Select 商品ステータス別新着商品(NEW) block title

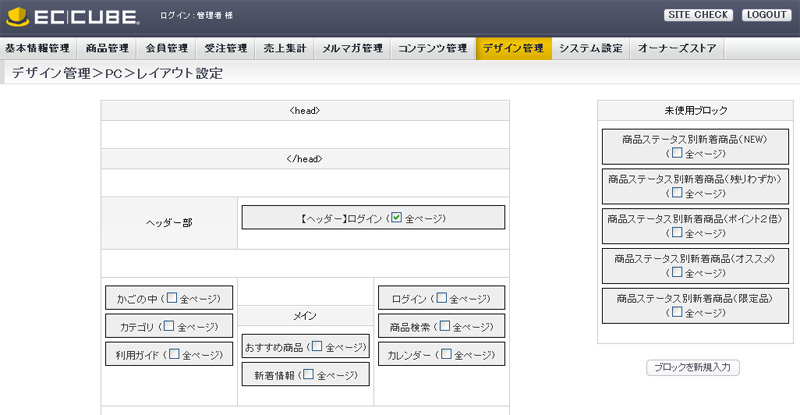click(695, 139)
